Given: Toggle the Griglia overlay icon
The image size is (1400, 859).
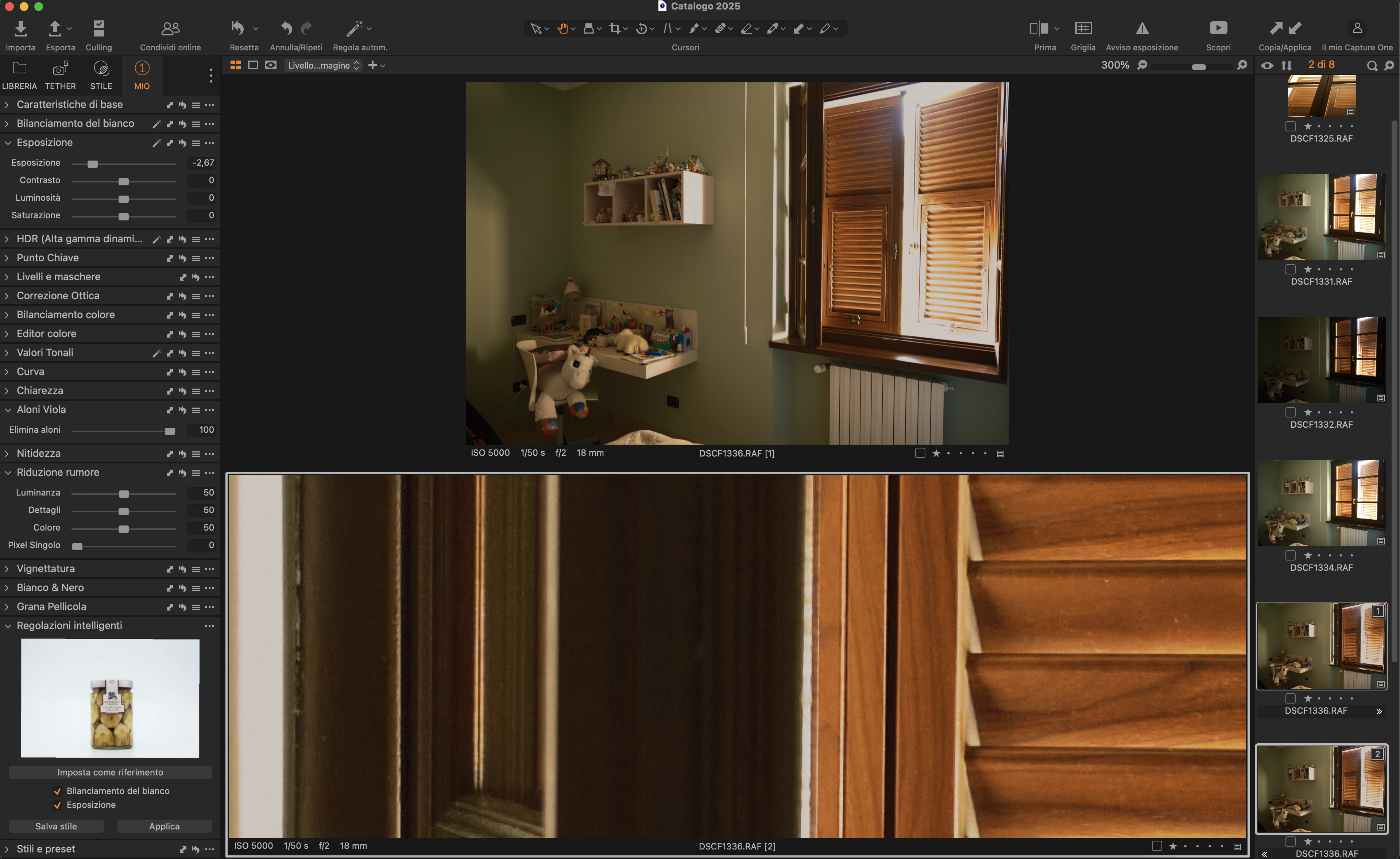Looking at the screenshot, I should pyautogui.click(x=1083, y=28).
